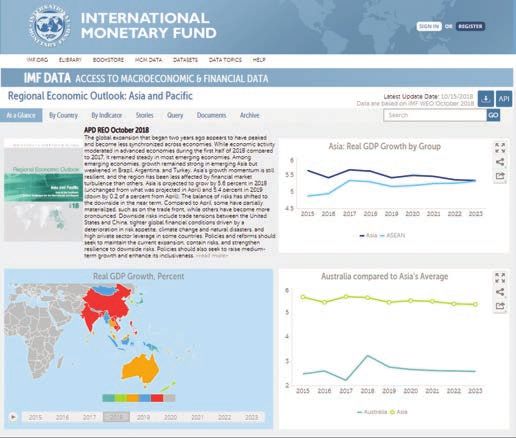Expand the Australia comparison chart fullscreen
Screen dimensions: 516x438
(x=500, y=278)
